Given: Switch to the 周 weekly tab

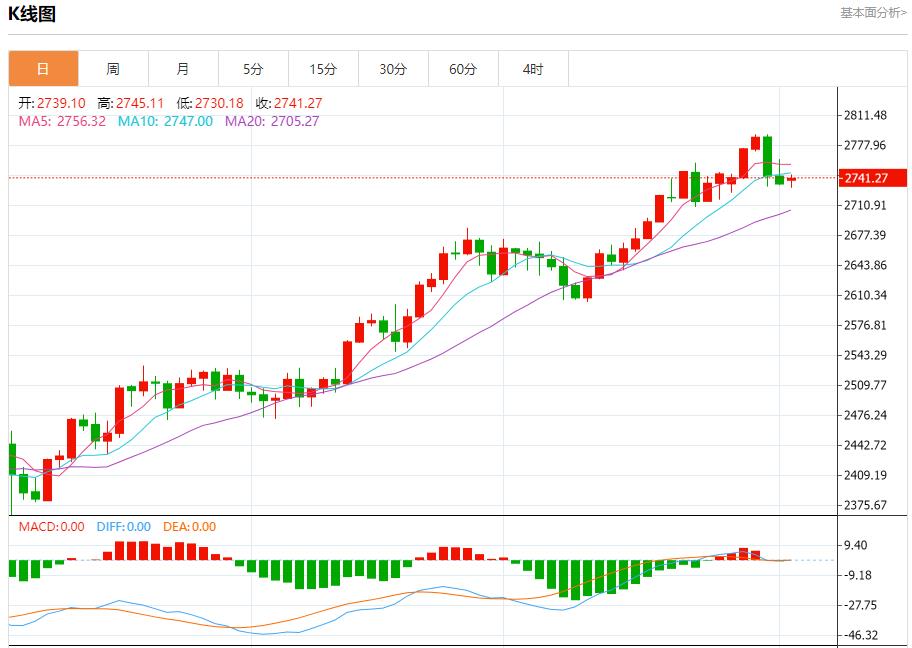Looking at the screenshot, I should pyautogui.click(x=113, y=69).
